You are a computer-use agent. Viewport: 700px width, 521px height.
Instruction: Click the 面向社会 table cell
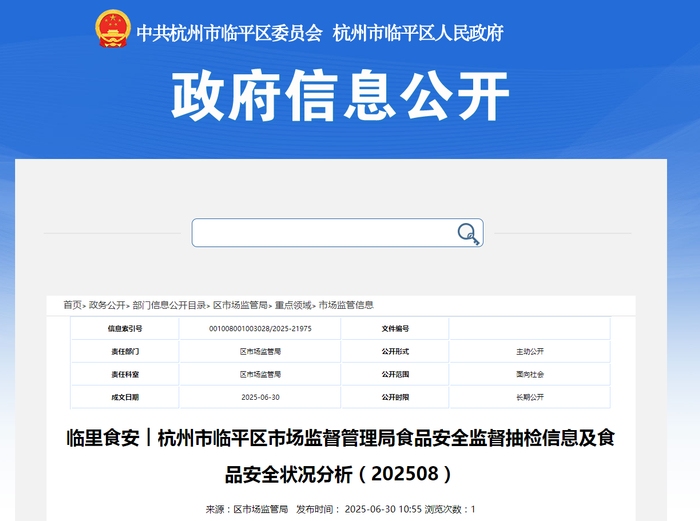pos(530,374)
